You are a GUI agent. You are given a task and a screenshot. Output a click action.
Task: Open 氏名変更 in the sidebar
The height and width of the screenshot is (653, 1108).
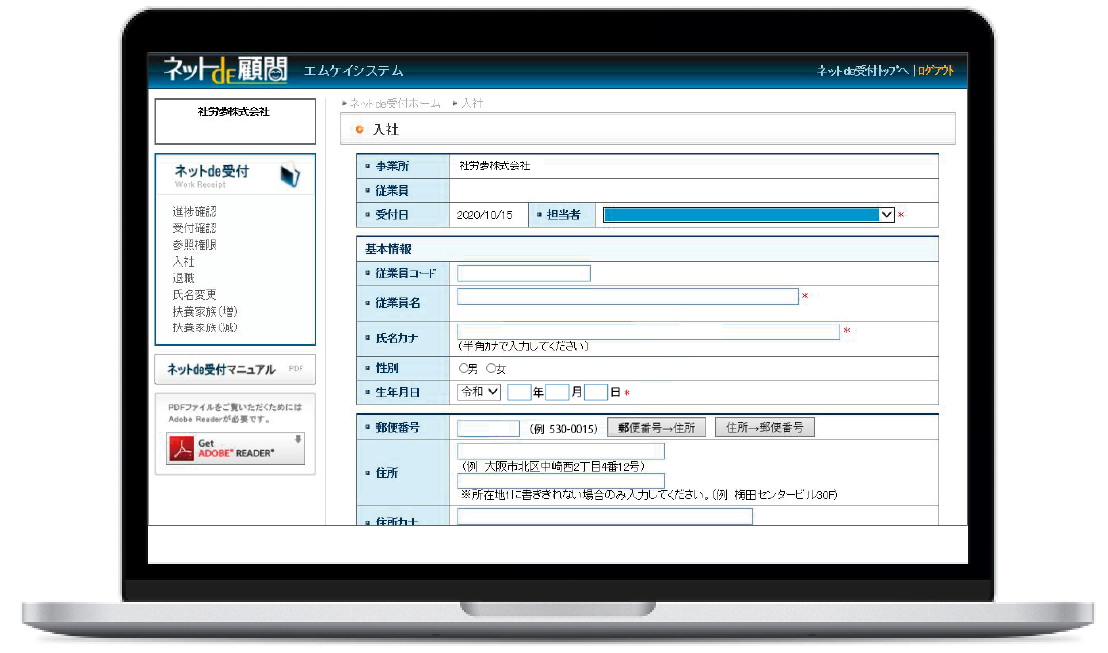194,295
